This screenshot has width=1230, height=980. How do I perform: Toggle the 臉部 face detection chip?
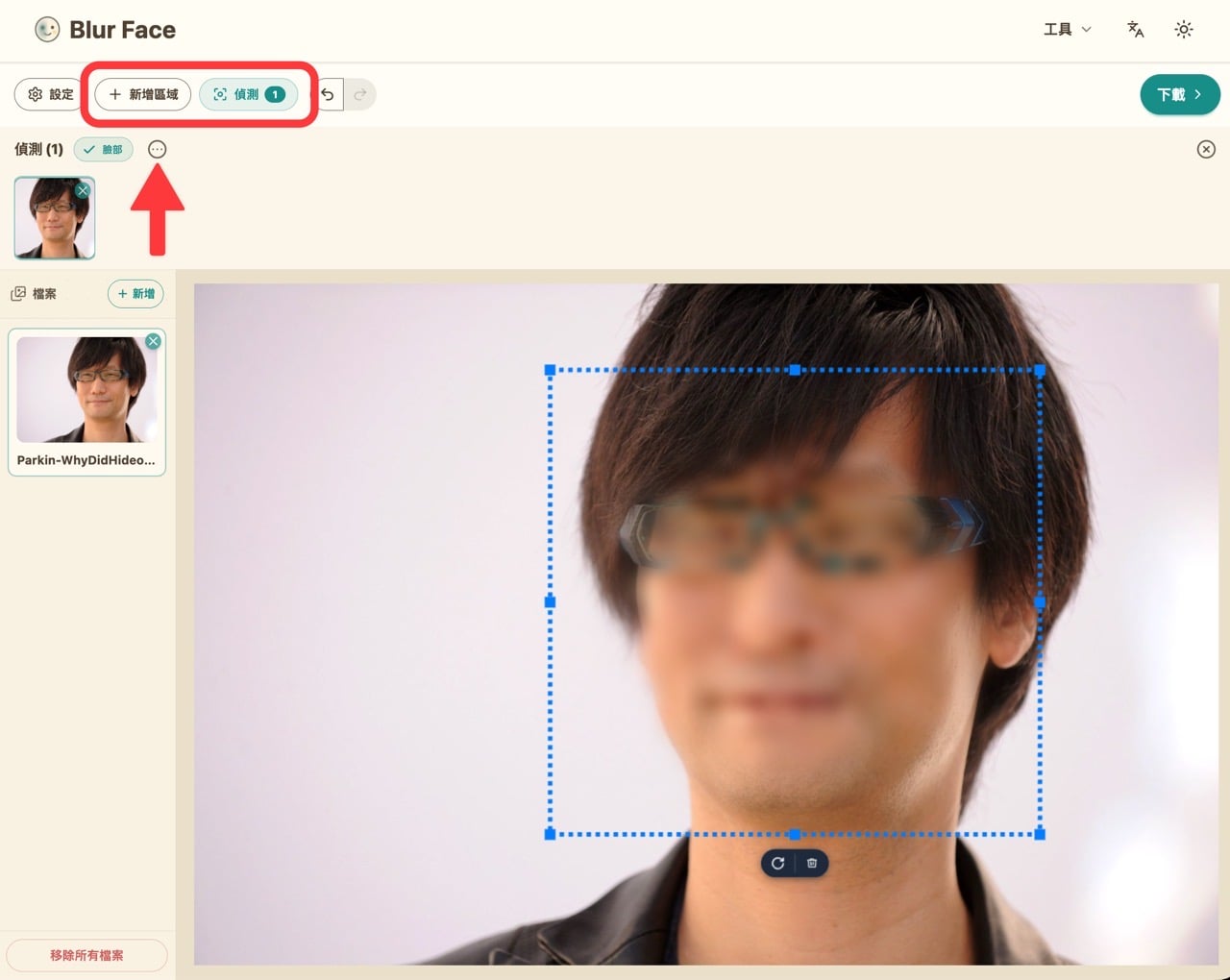[x=104, y=150]
